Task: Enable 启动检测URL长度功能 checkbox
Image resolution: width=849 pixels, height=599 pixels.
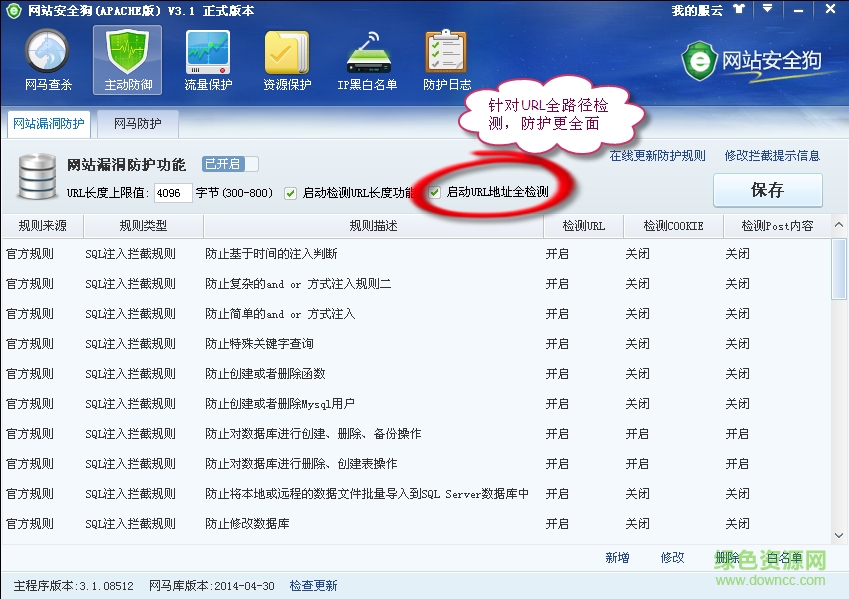Action: (x=290, y=193)
